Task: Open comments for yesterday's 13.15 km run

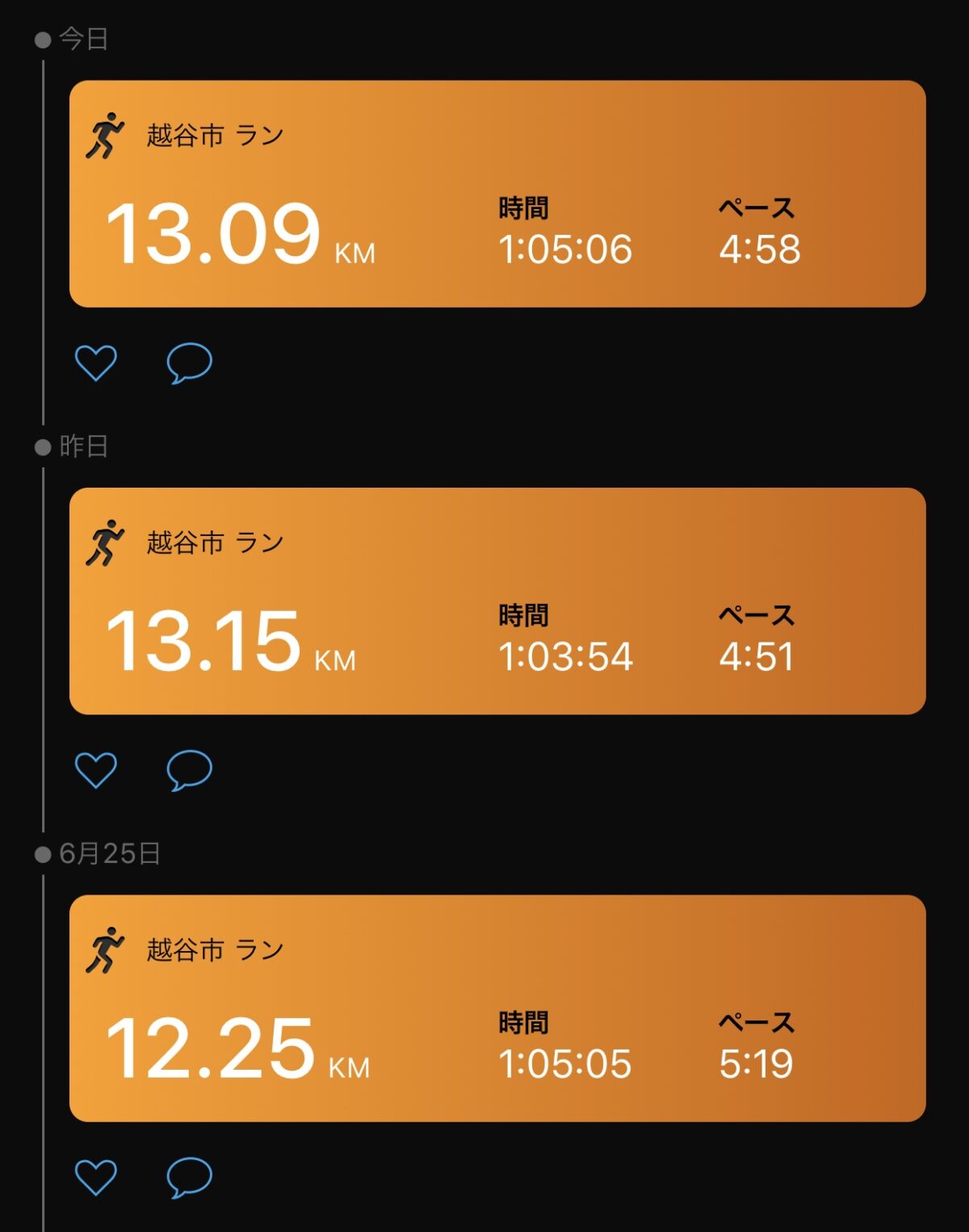Action: point(189,769)
